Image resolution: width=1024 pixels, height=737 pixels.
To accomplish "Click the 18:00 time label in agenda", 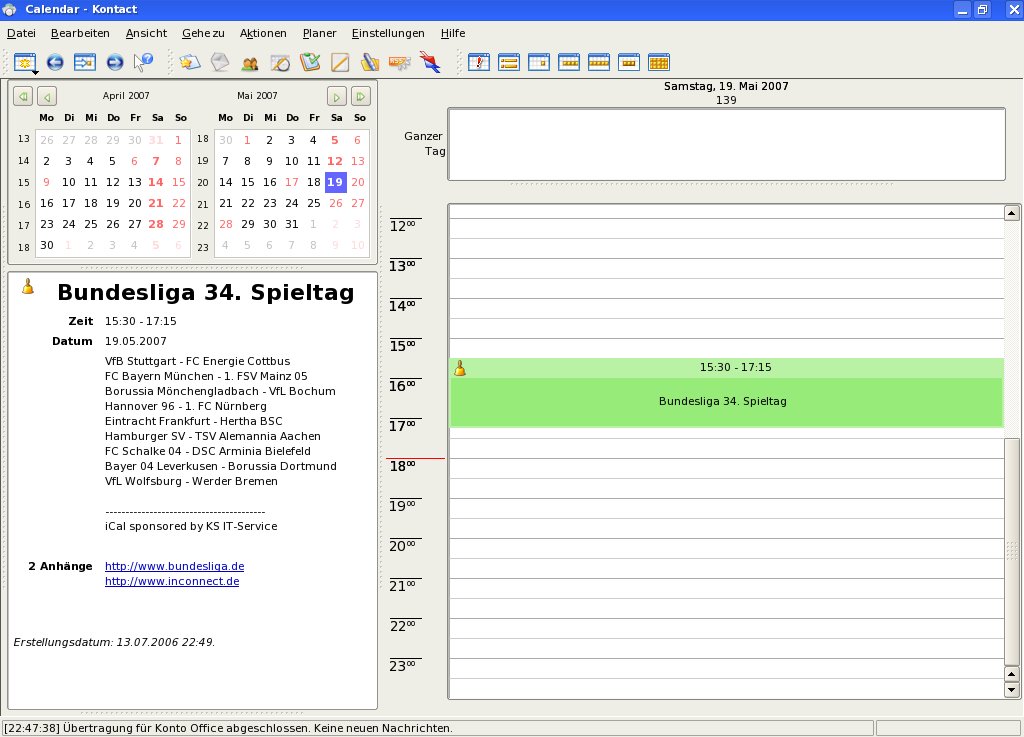I will pos(402,467).
